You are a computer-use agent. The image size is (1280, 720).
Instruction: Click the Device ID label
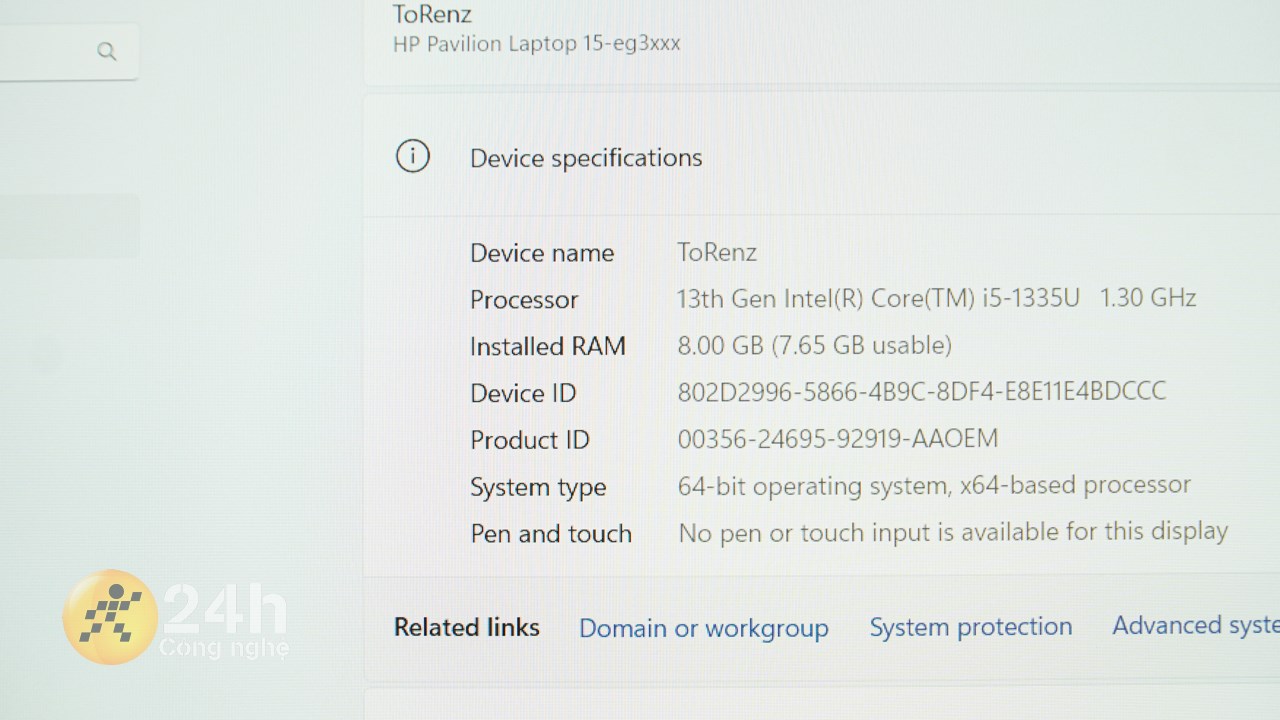523,393
